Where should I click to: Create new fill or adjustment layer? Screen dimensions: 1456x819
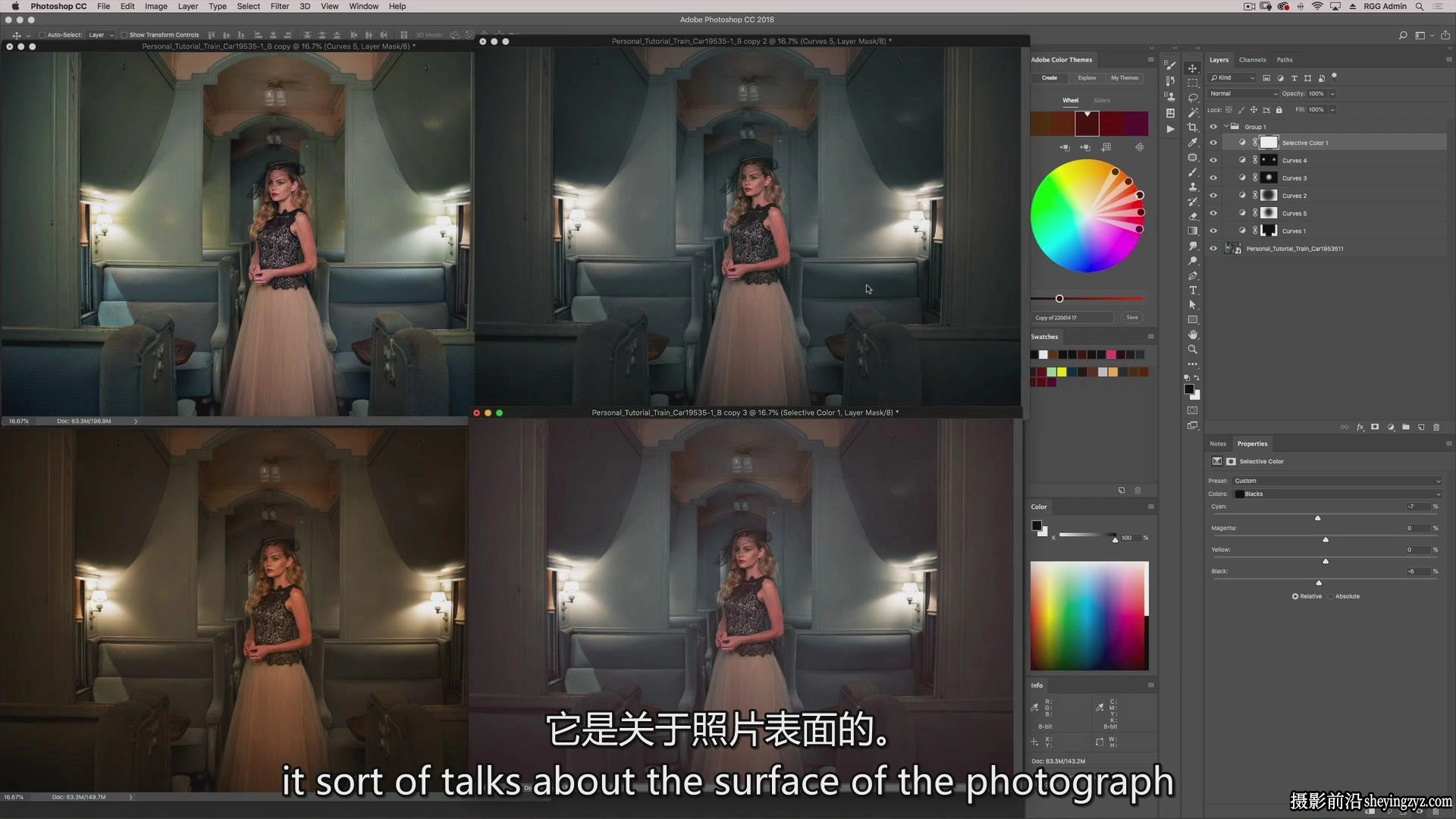[1391, 427]
